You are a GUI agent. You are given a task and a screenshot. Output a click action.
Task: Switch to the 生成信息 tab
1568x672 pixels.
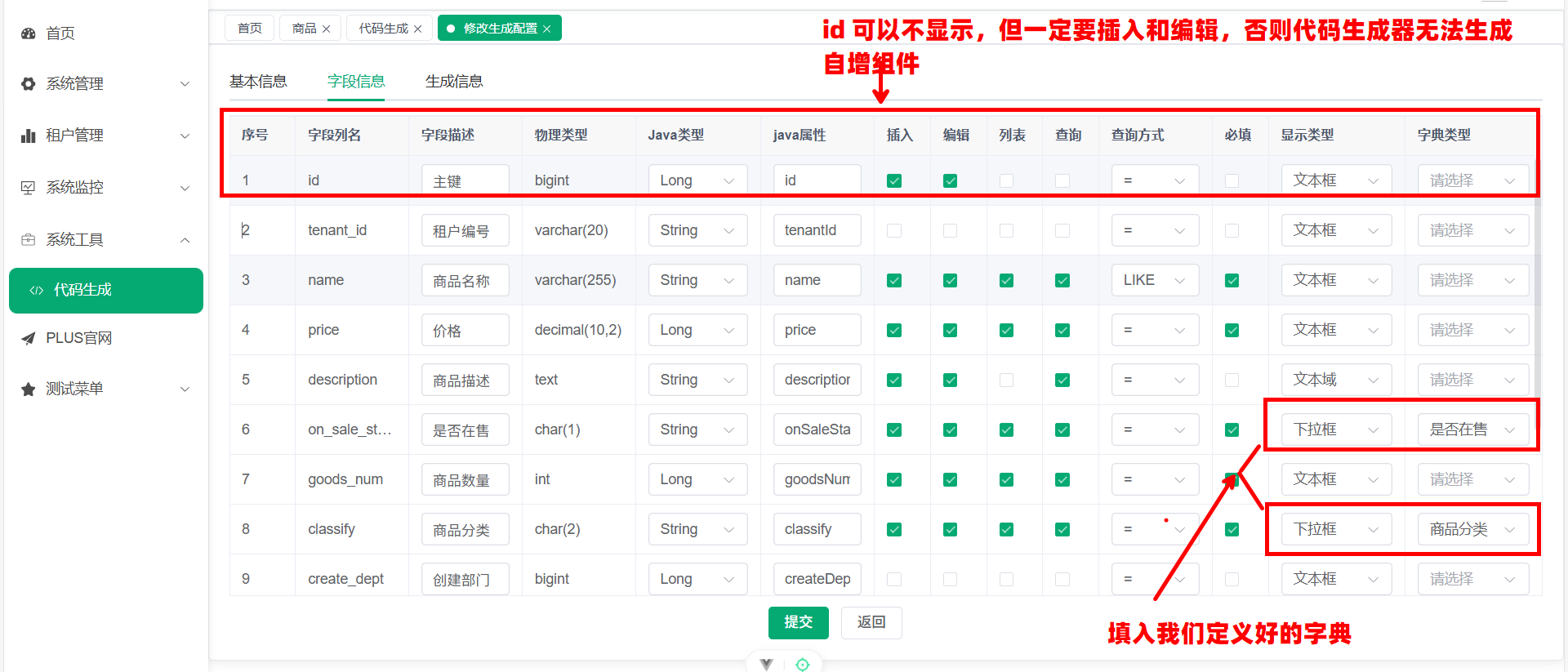(454, 82)
